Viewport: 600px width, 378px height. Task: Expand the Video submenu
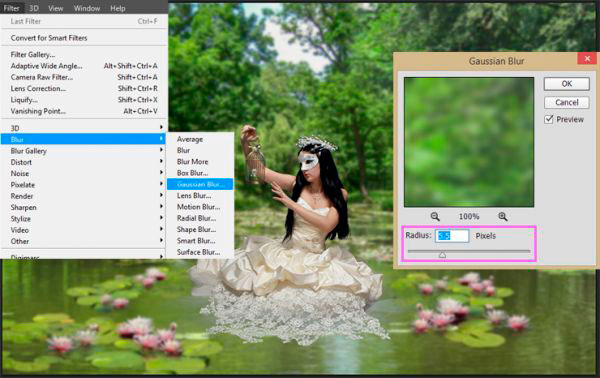pyautogui.click(x=84, y=230)
